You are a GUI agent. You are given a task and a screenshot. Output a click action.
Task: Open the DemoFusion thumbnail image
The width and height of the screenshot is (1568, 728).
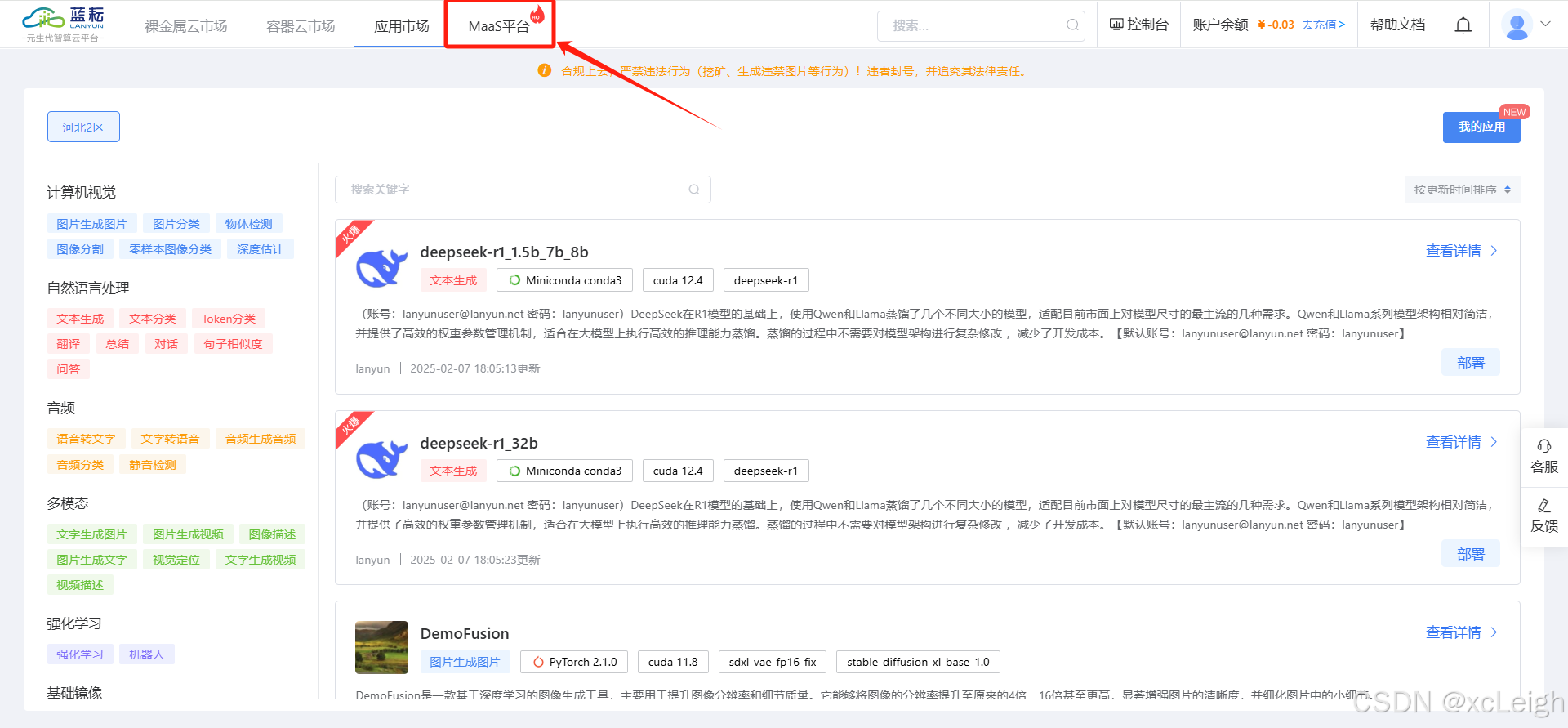pos(381,647)
